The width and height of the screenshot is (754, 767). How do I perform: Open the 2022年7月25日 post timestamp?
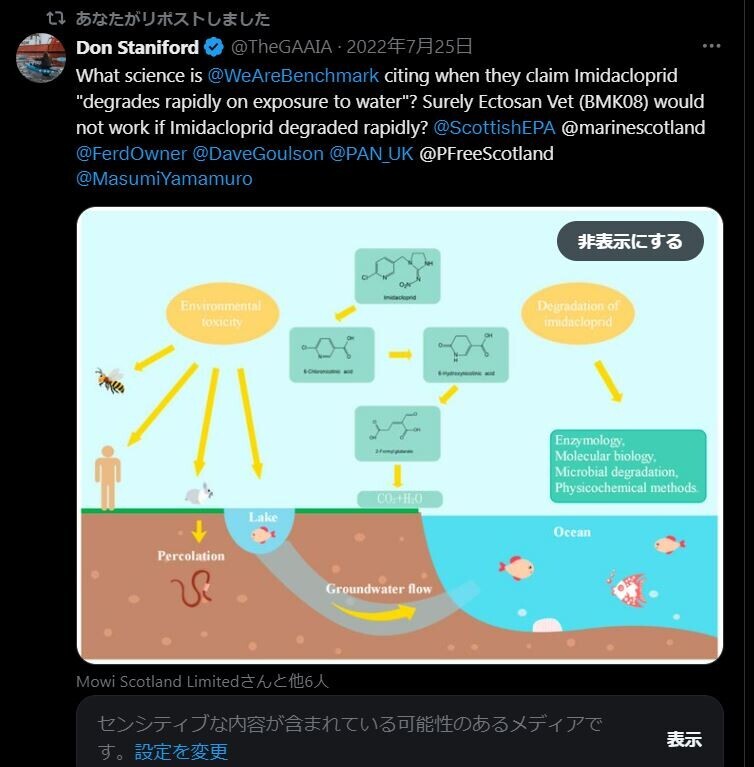click(x=409, y=47)
